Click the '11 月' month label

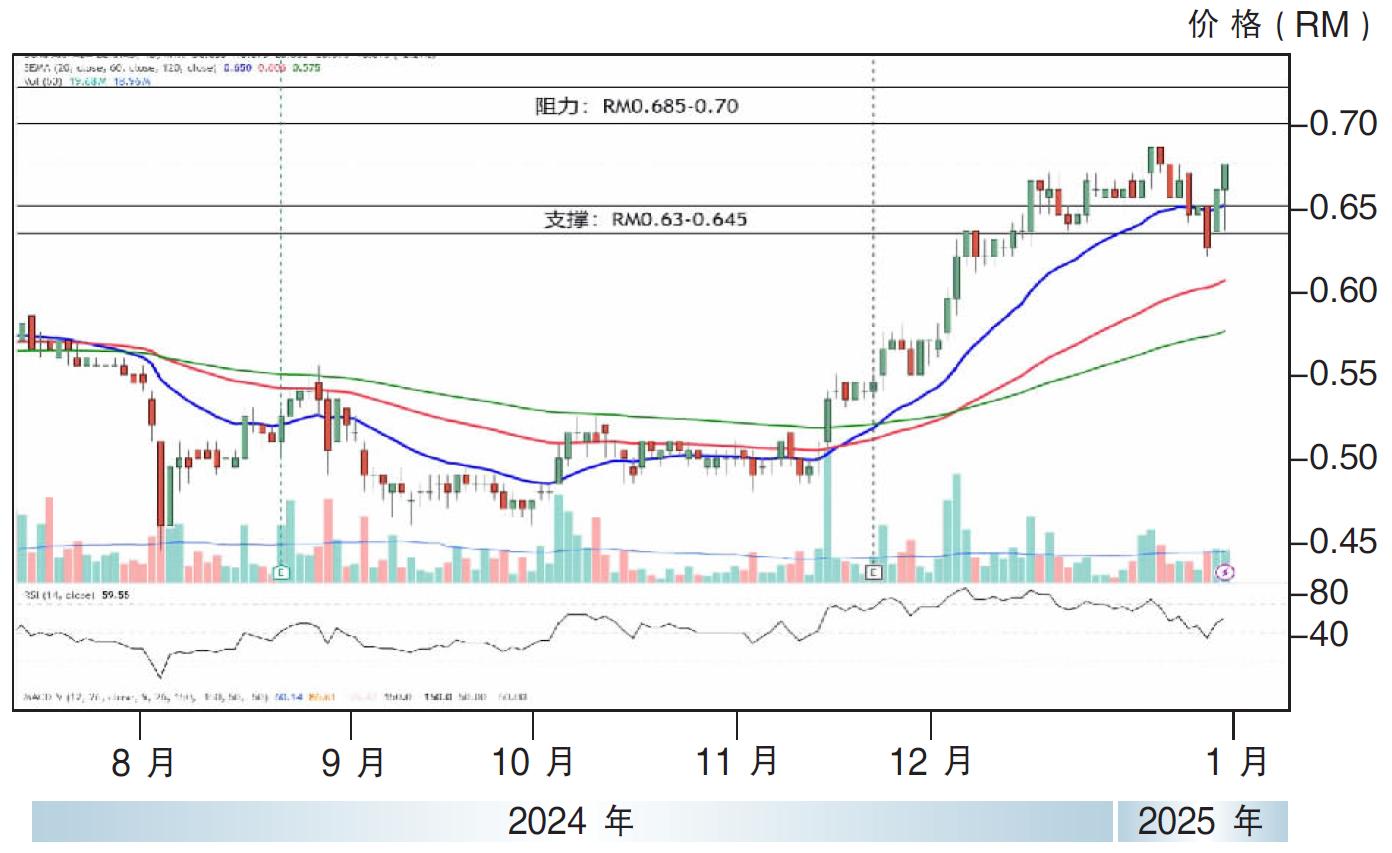click(x=738, y=763)
